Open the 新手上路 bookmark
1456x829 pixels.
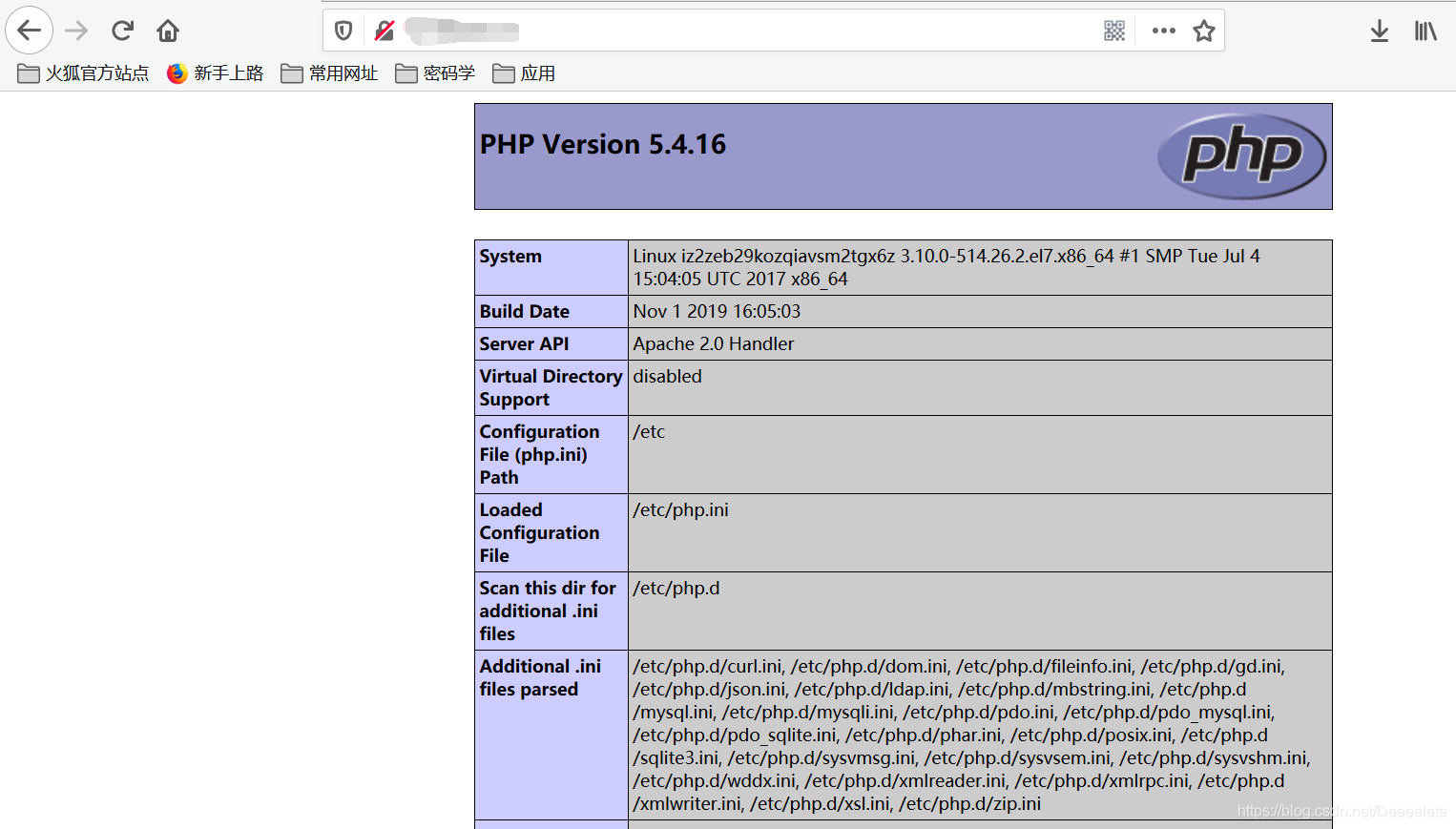[x=215, y=73]
